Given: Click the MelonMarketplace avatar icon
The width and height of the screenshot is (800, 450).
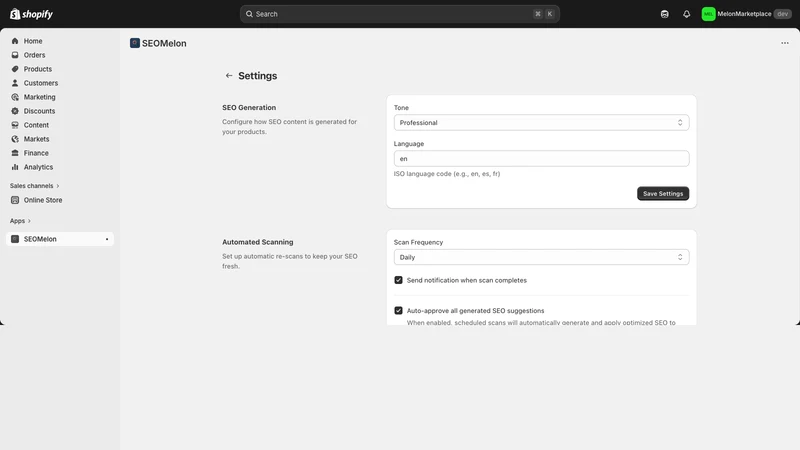Looking at the screenshot, I should click(x=708, y=14).
